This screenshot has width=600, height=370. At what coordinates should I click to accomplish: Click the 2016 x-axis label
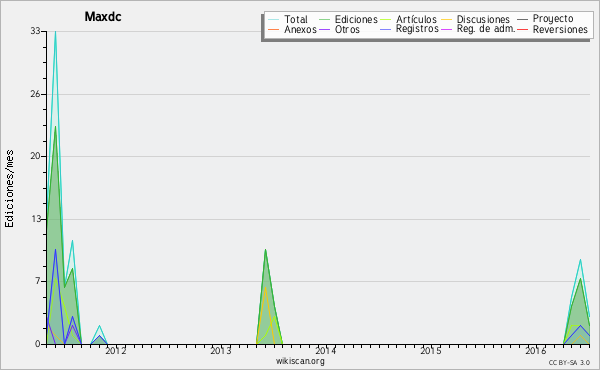[x=536, y=350]
